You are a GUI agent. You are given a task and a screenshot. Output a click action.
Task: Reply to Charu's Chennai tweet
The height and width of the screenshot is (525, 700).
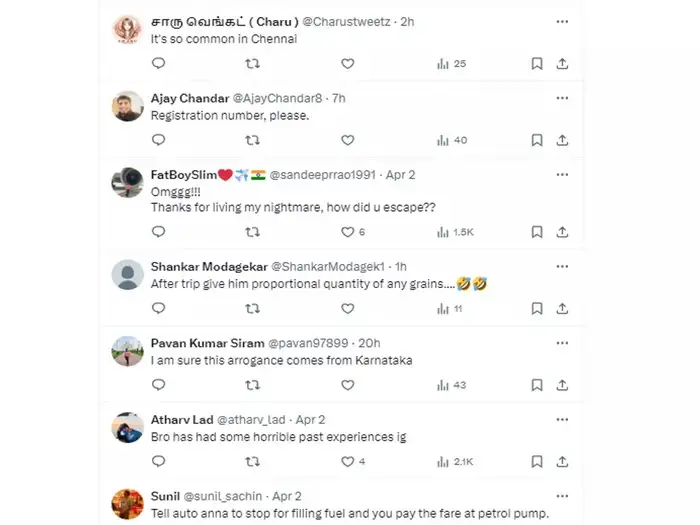tap(158, 63)
